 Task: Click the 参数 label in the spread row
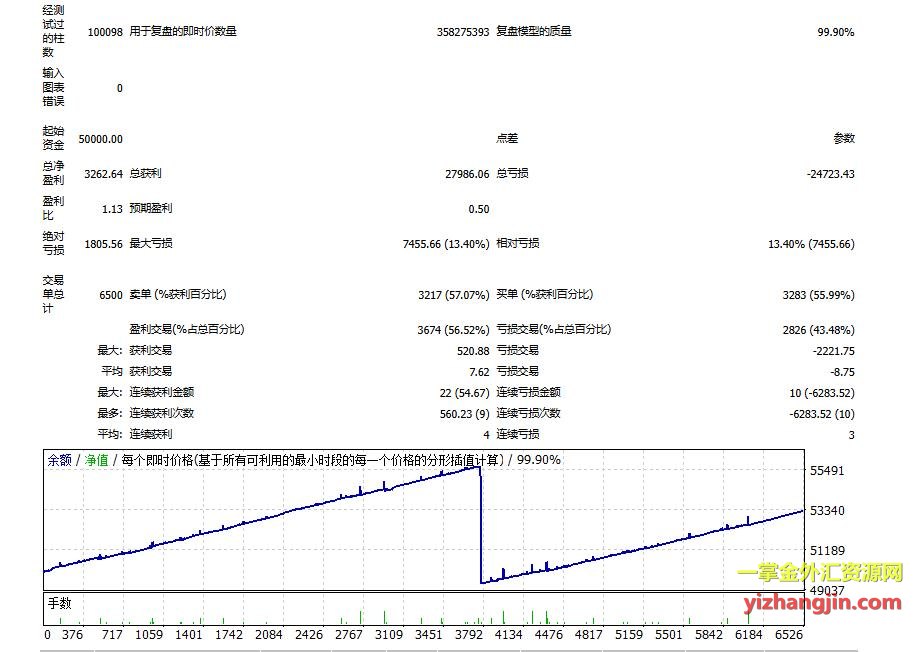tap(844, 139)
